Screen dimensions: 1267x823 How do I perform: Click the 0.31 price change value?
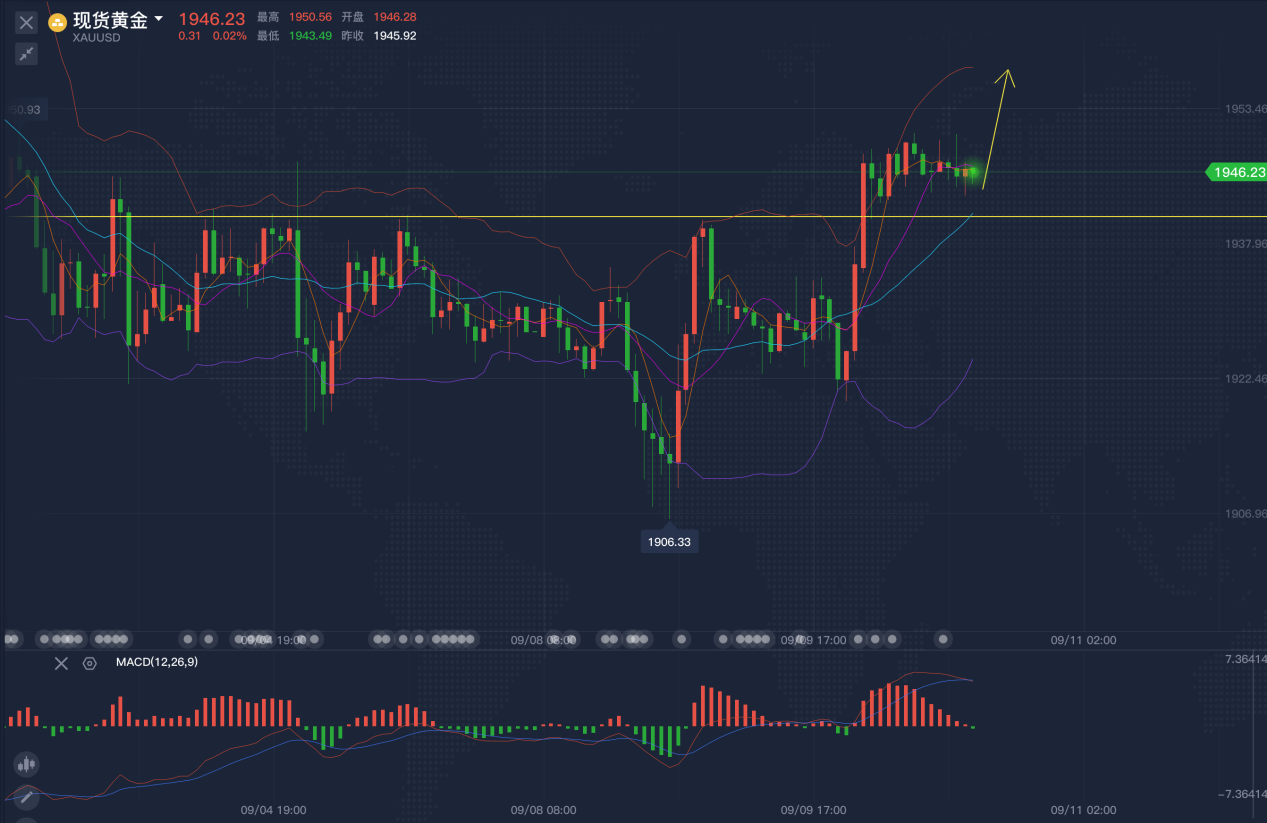point(189,36)
